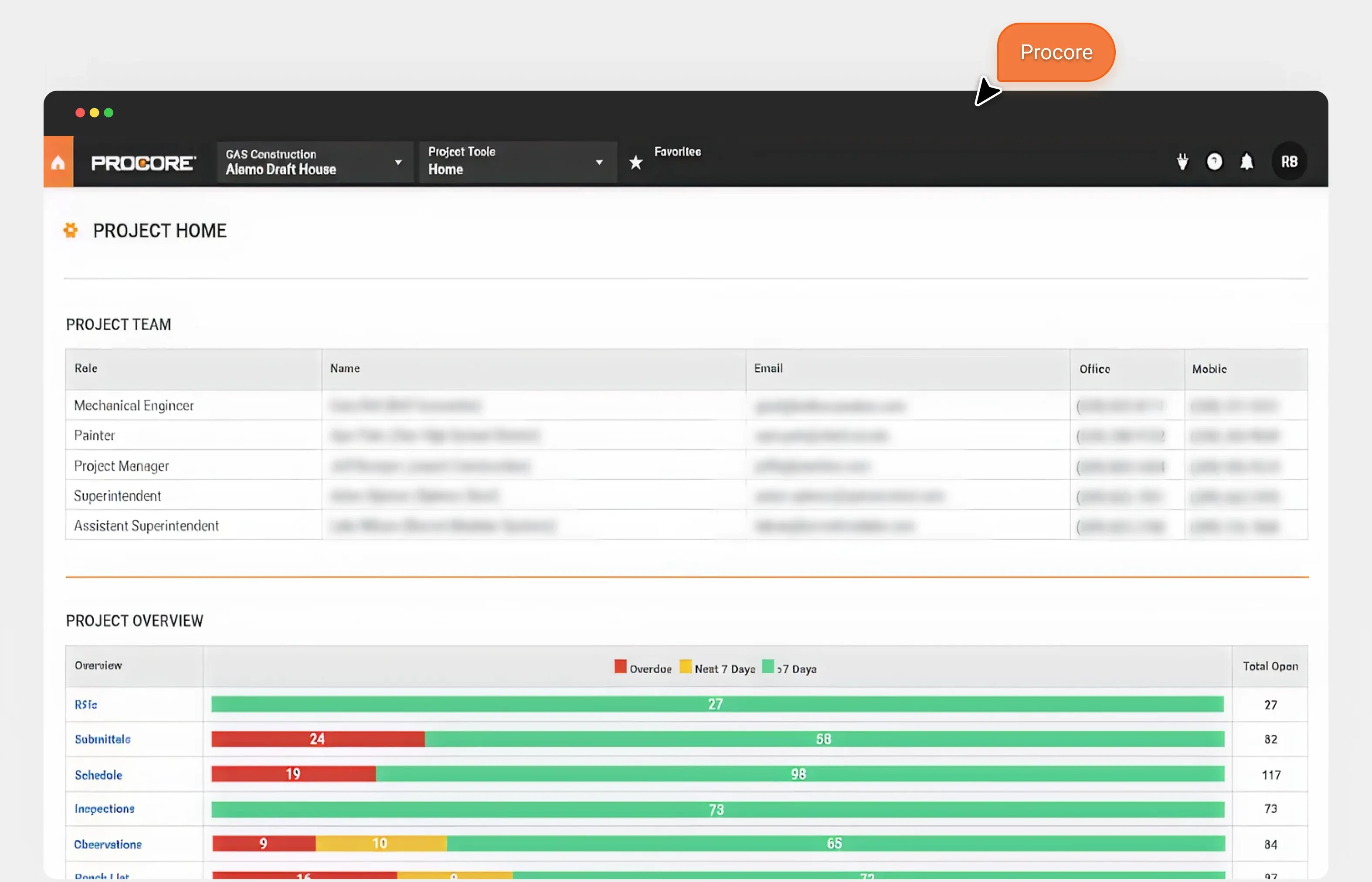Open the Project Tools Home dropdown

click(x=518, y=162)
